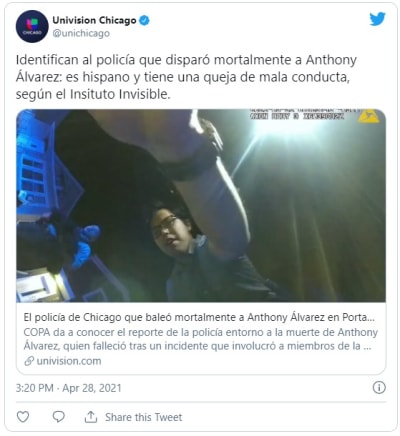Open the 3:20 PM Apr 28, 2021 timestamp
The width and height of the screenshot is (400, 436).
(x=68, y=388)
